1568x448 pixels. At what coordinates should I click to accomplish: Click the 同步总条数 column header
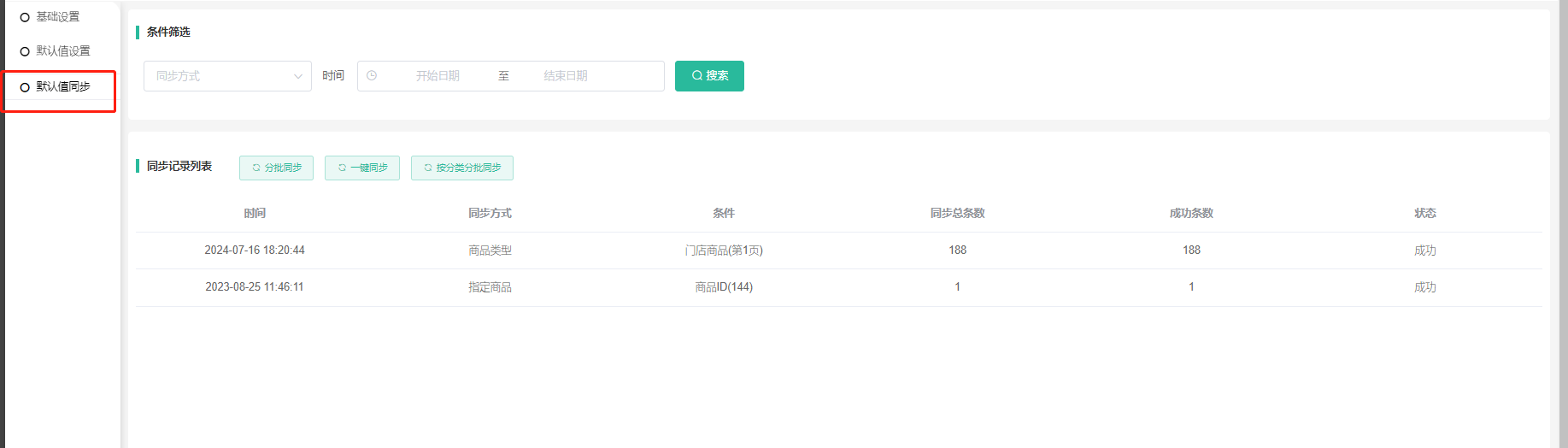(957, 213)
